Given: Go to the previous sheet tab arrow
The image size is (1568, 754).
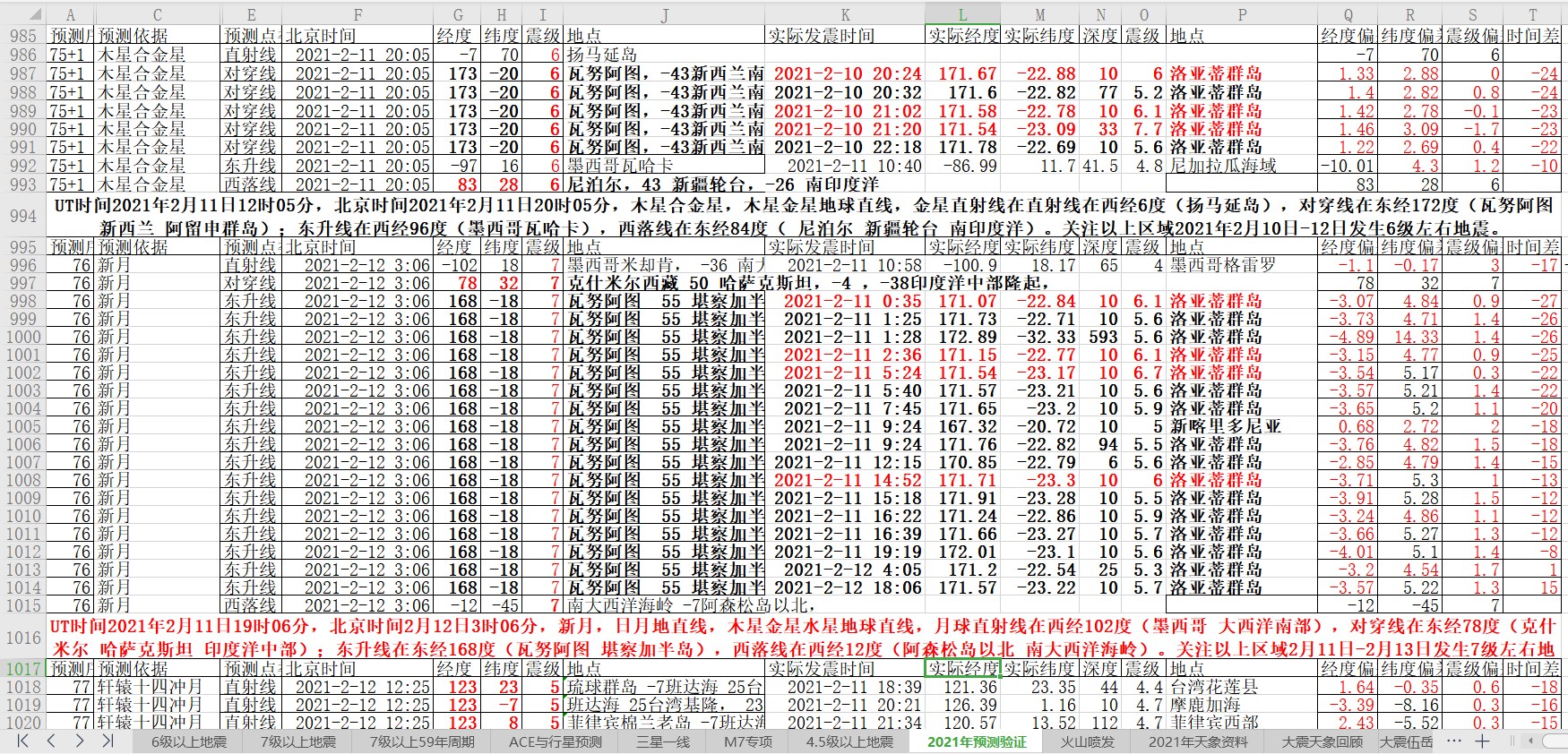Looking at the screenshot, I should coord(52,741).
